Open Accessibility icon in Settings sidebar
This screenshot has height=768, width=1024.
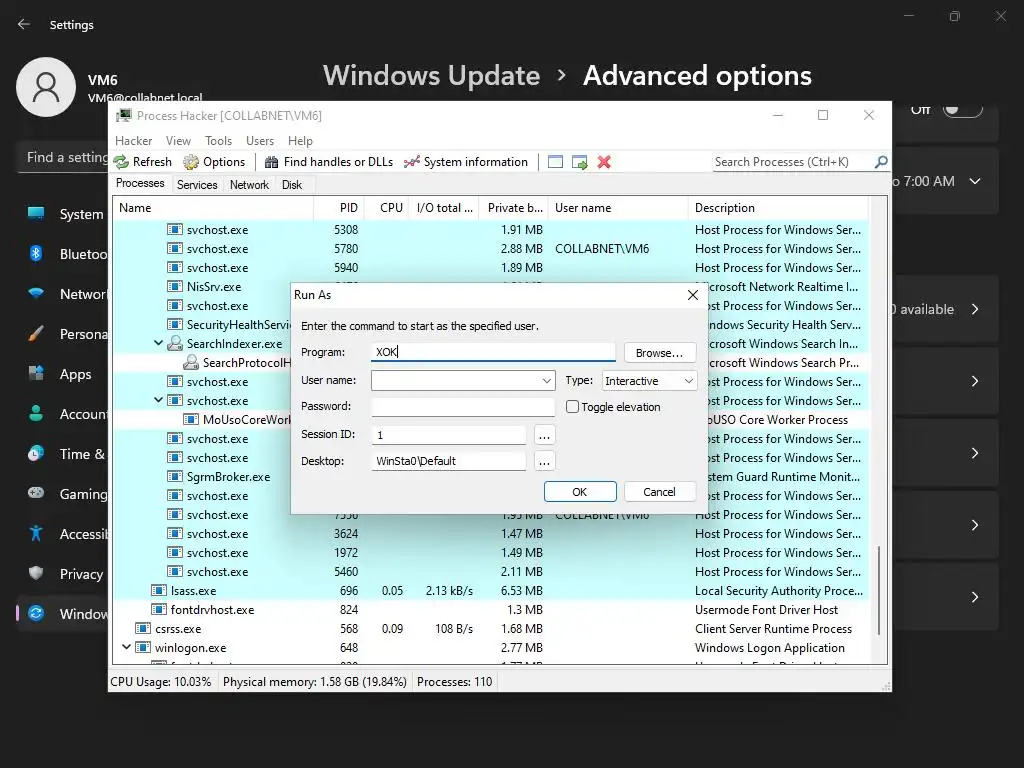(x=36, y=534)
